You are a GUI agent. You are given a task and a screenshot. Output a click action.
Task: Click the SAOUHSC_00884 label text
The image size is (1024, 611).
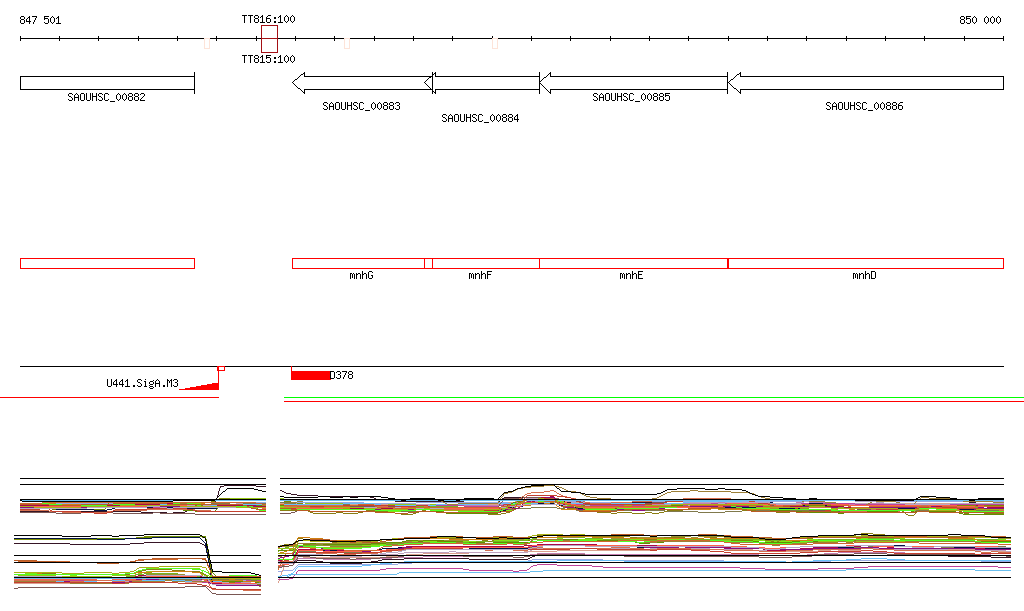(x=480, y=118)
